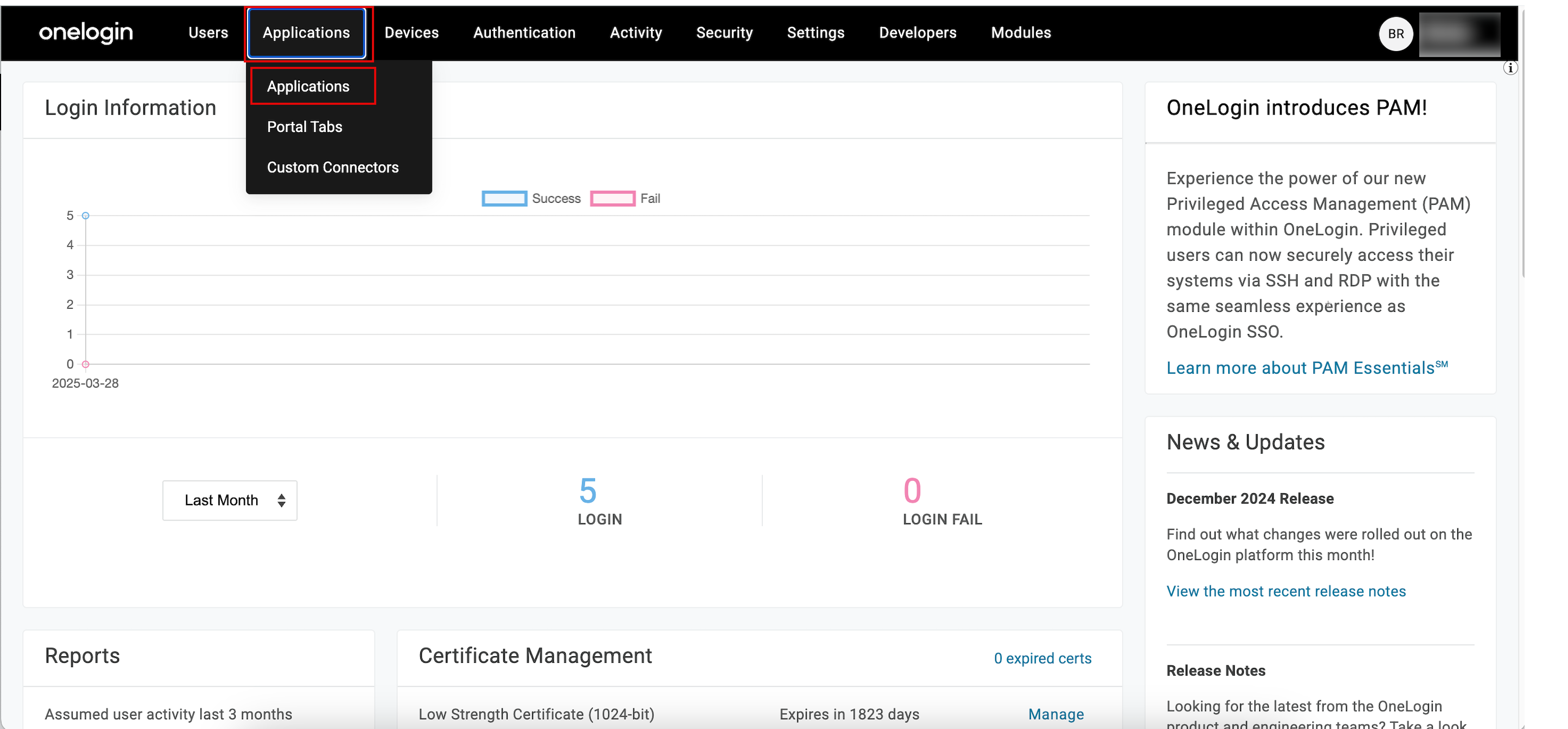Toggle the Fail legend swatch
This screenshot has height=729, width=1568.
click(612, 198)
